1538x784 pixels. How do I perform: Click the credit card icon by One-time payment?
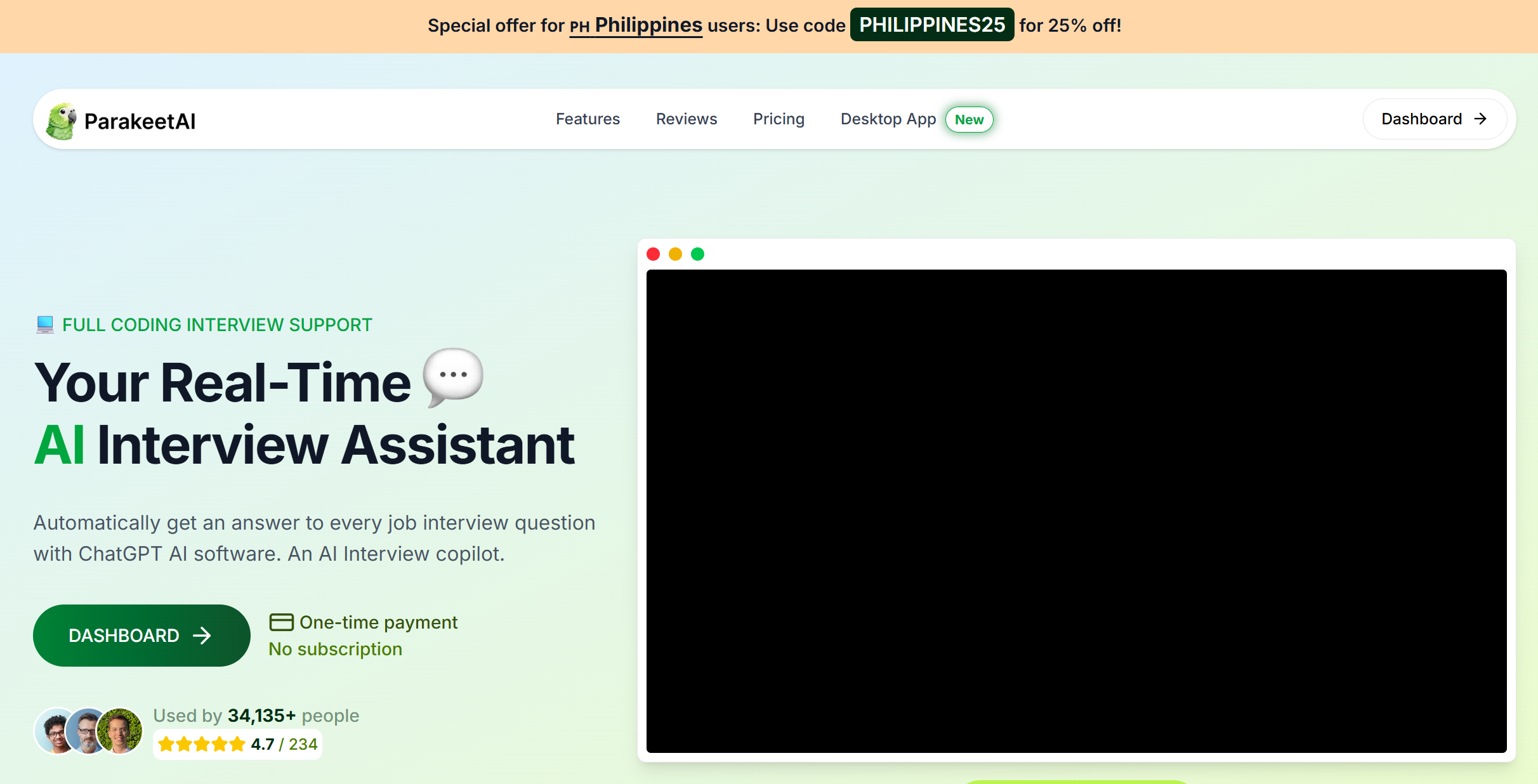281,622
